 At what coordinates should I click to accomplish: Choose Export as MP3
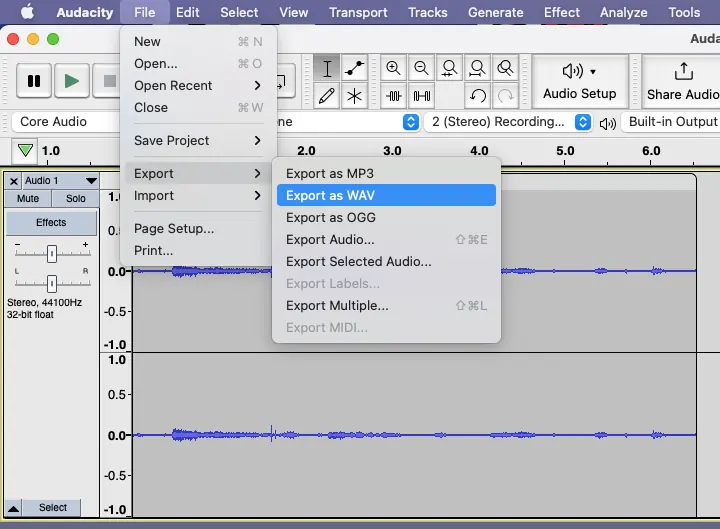(x=386, y=174)
